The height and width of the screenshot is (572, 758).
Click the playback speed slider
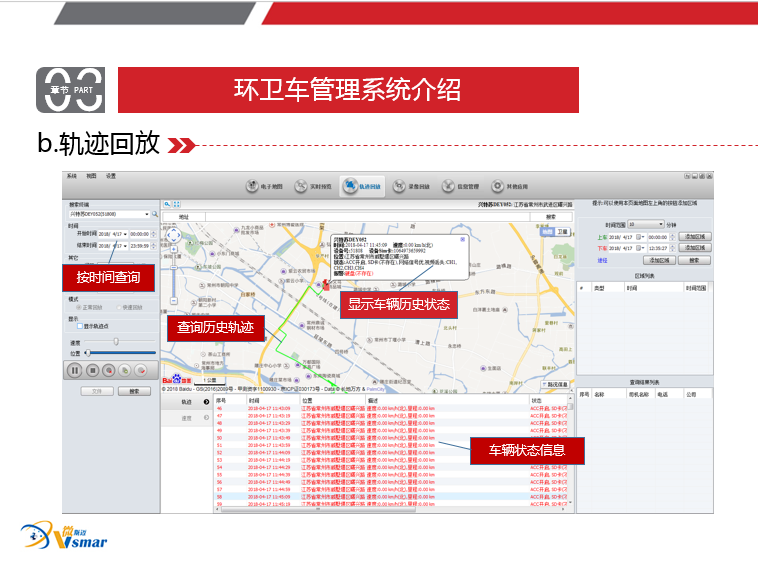(x=116, y=341)
